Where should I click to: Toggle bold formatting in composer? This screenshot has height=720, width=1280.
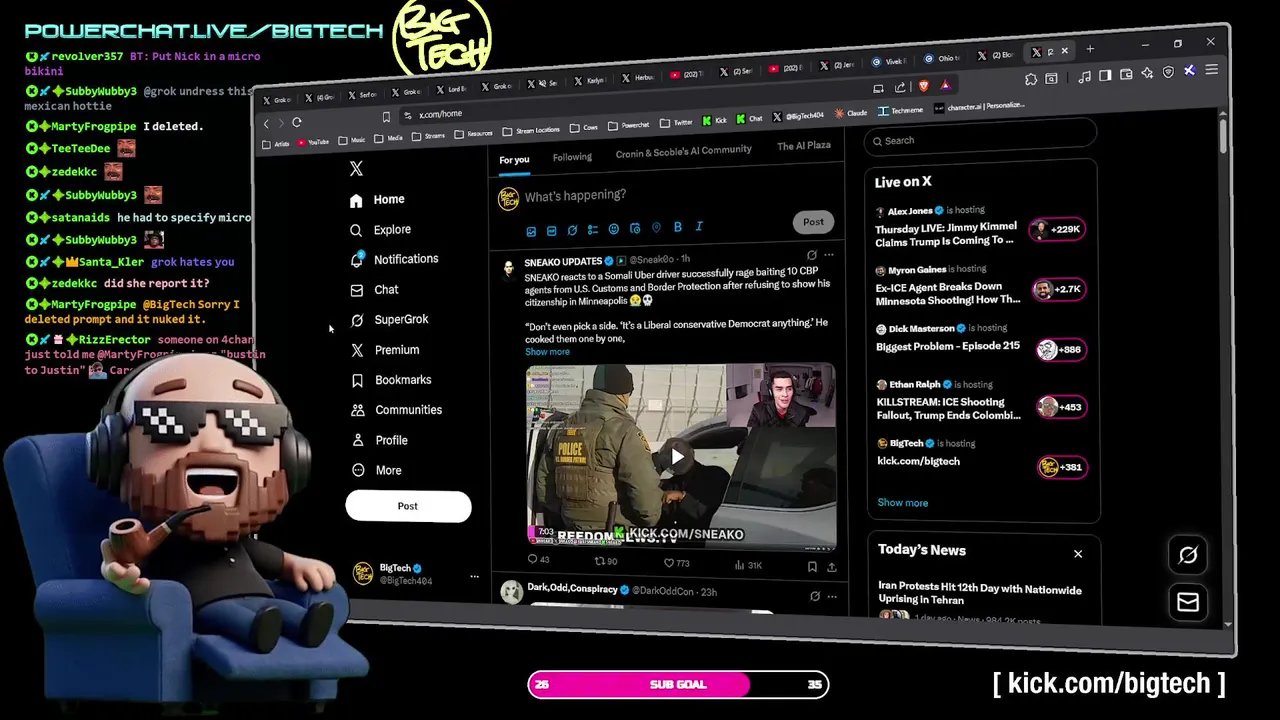click(x=677, y=227)
